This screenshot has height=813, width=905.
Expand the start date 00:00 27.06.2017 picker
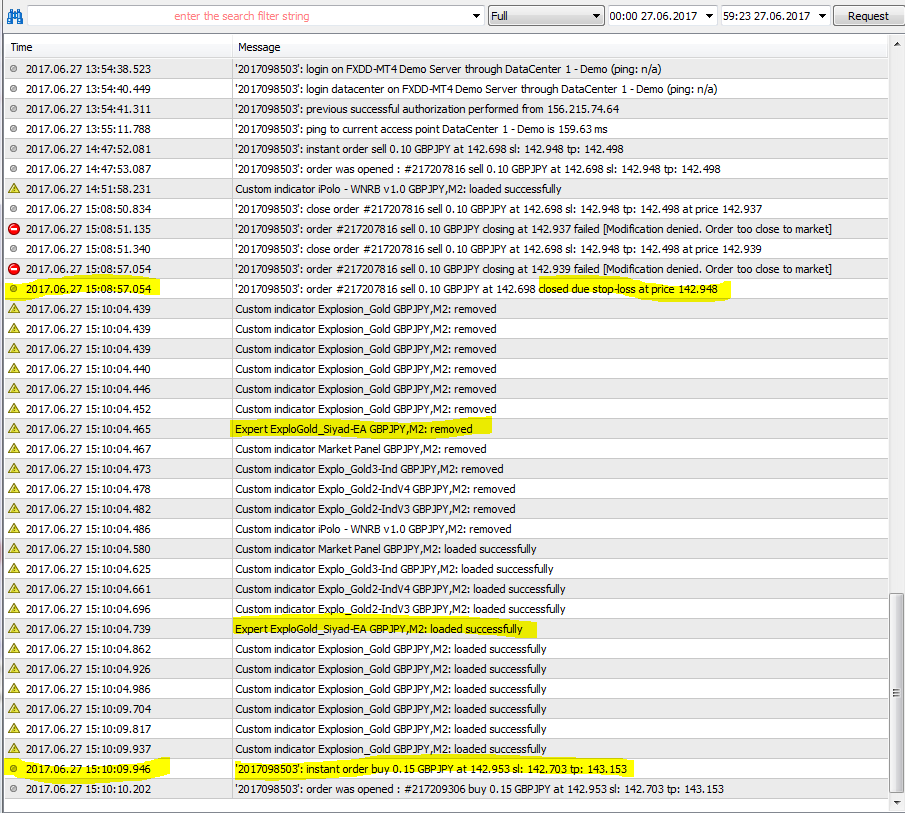tap(710, 16)
